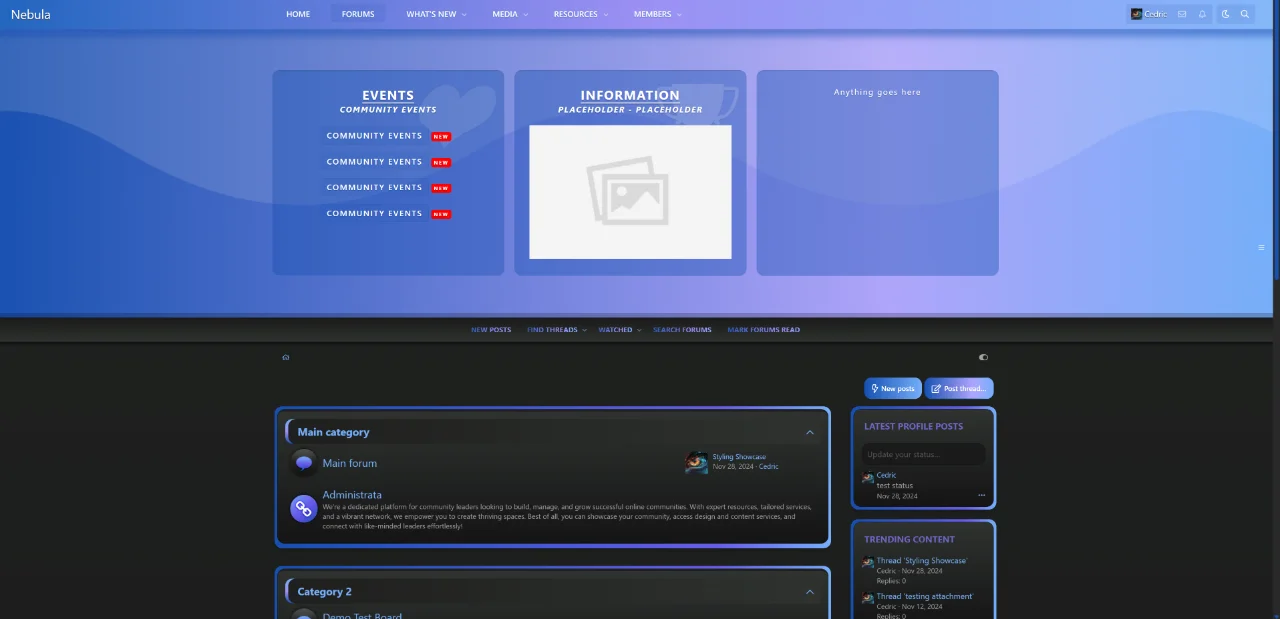The image size is (1280, 619).
Task: Open the Styling Showcase last-post avatar
Action: [697, 461]
